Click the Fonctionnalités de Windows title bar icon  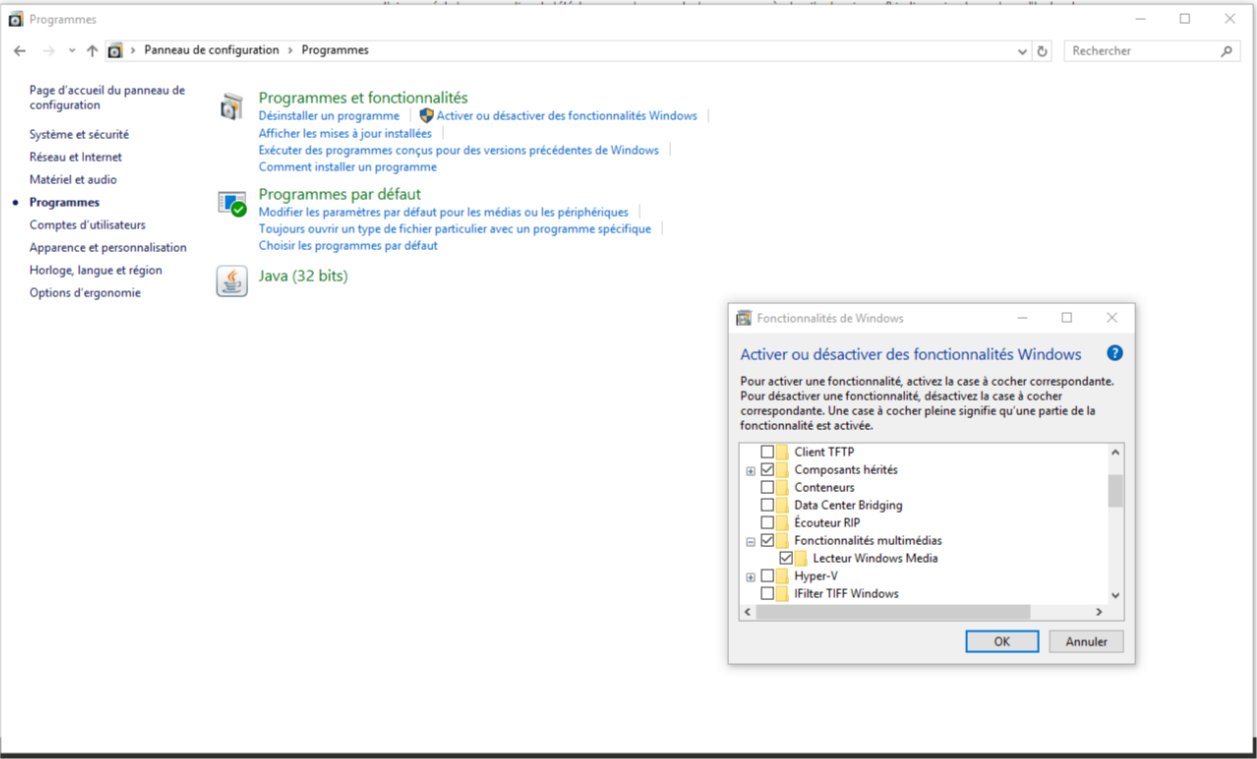coord(744,318)
